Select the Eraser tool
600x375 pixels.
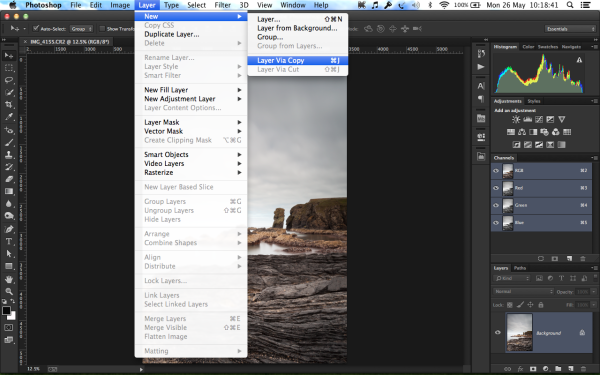pyautogui.click(x=8, y=179)
